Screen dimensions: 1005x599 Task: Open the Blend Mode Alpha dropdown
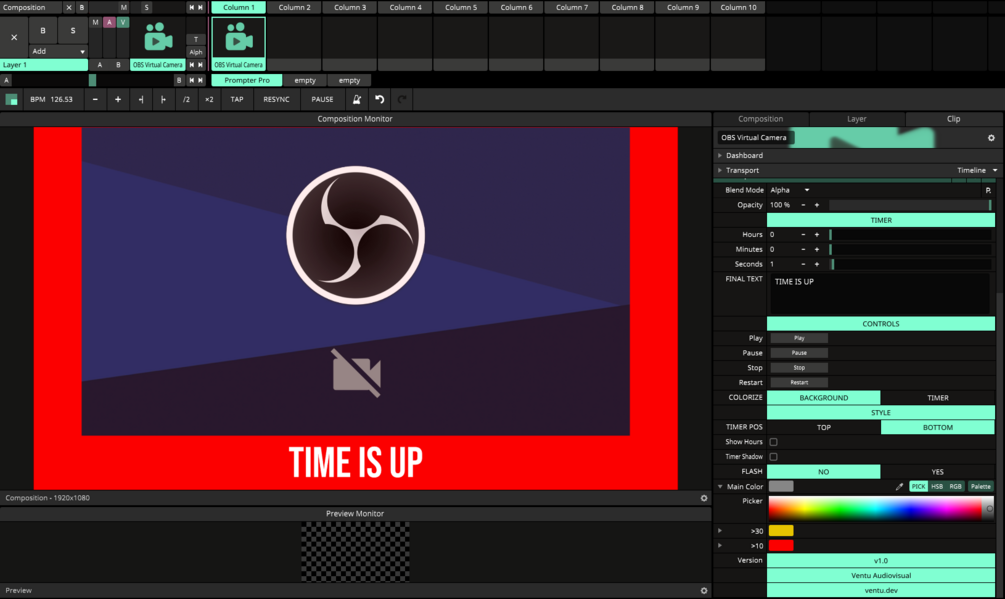(790, 190)
